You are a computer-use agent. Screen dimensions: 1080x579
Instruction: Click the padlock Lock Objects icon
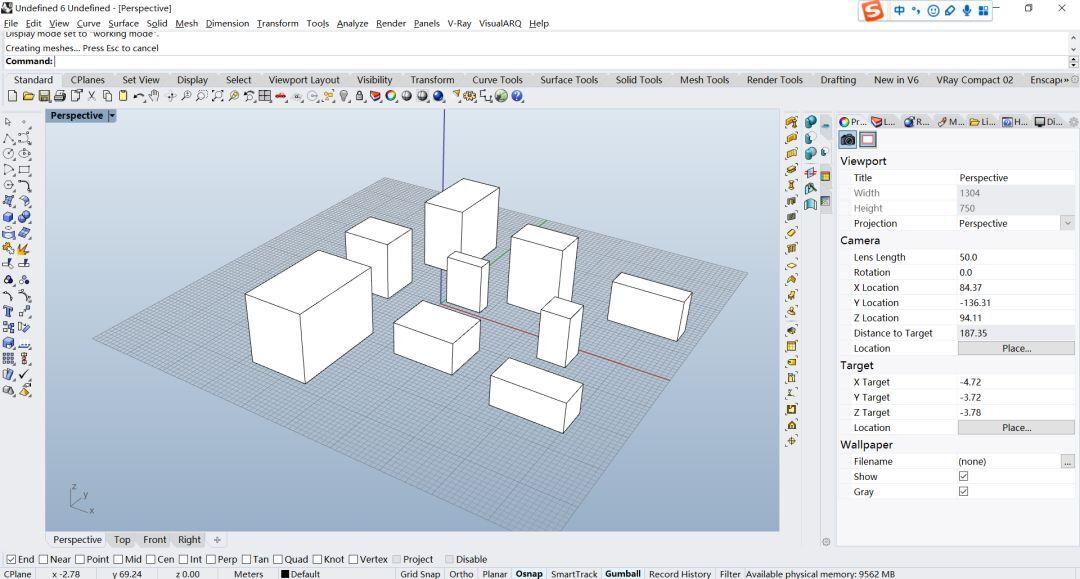click(360, 96)
